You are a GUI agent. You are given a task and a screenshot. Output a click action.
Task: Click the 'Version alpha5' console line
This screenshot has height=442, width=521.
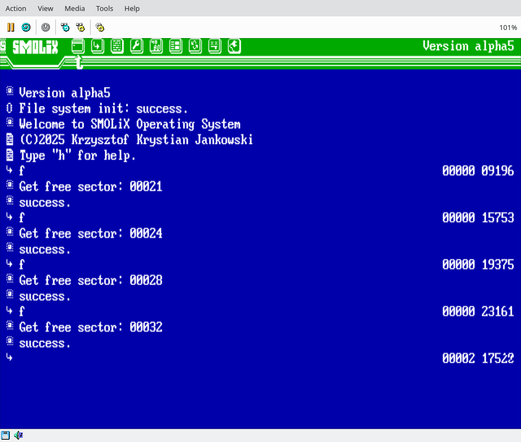pos(65,93)
